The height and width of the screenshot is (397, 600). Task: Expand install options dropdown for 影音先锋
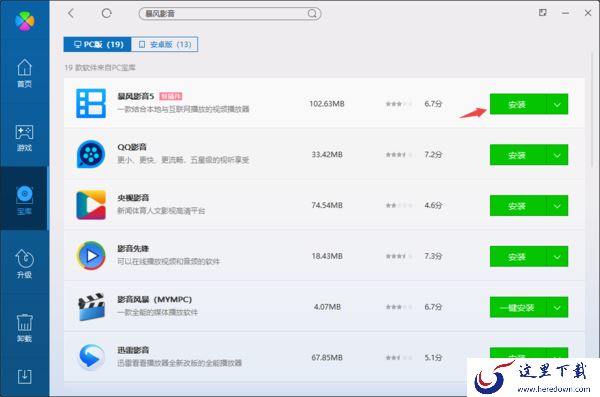[557, 256]
